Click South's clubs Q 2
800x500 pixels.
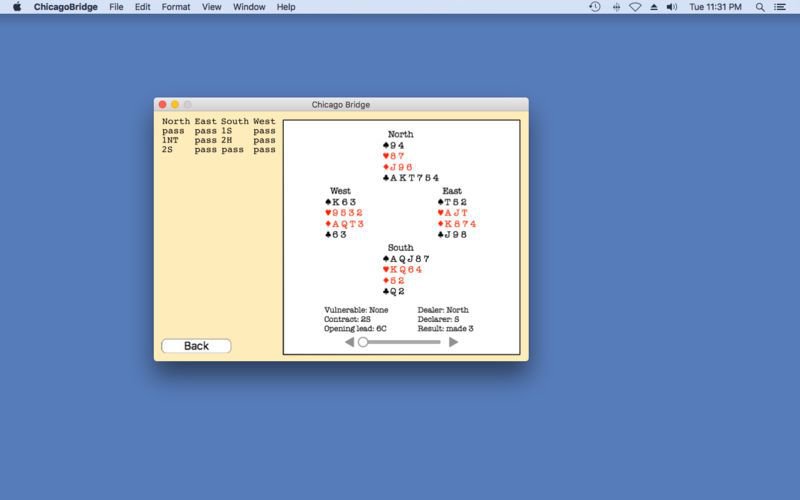point(394,291)
